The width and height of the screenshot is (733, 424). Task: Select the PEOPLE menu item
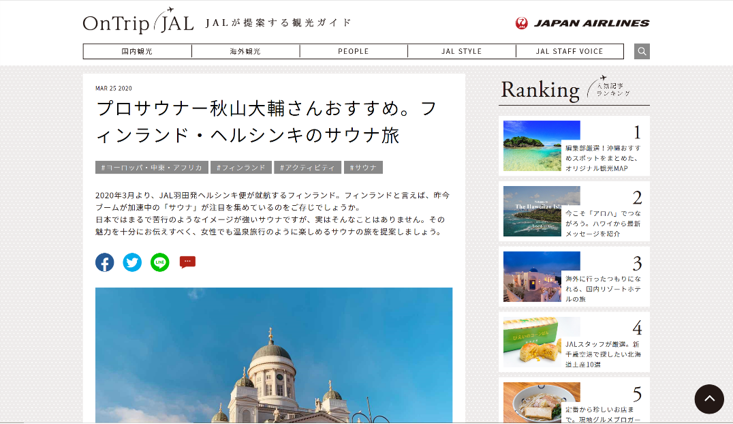tap(353, 51)
